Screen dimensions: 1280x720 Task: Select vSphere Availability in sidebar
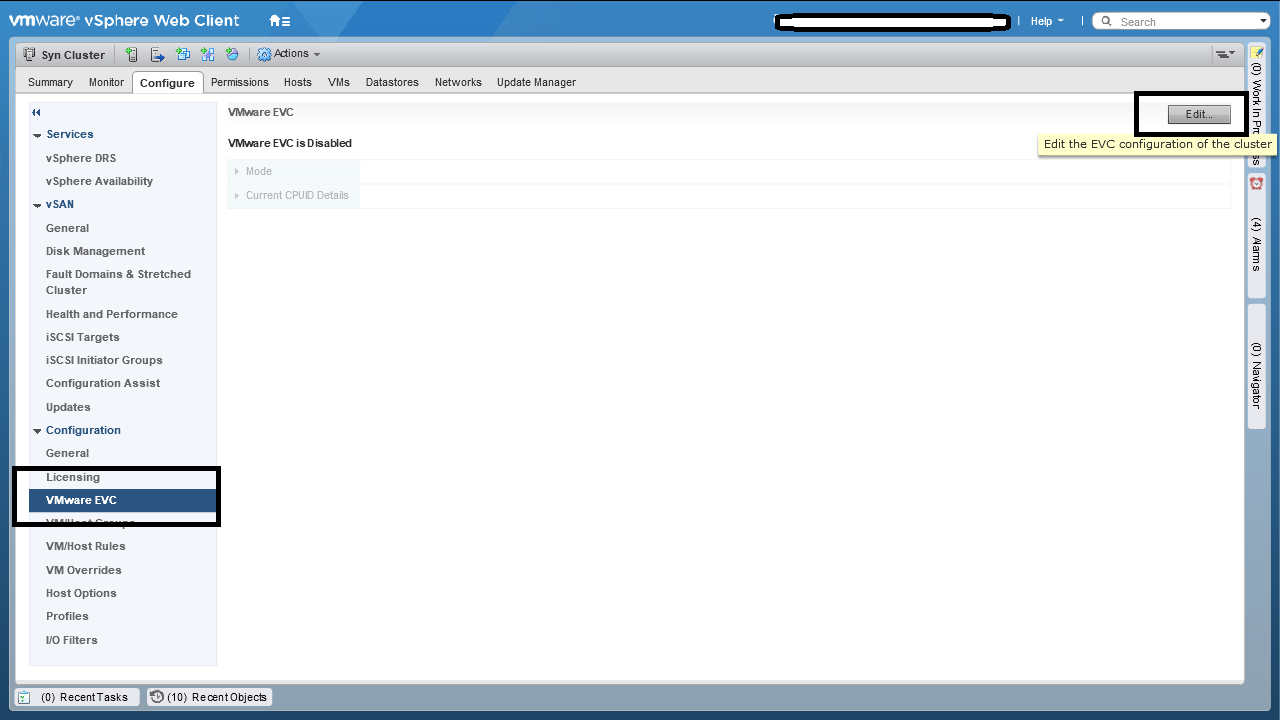pos(99,181)
